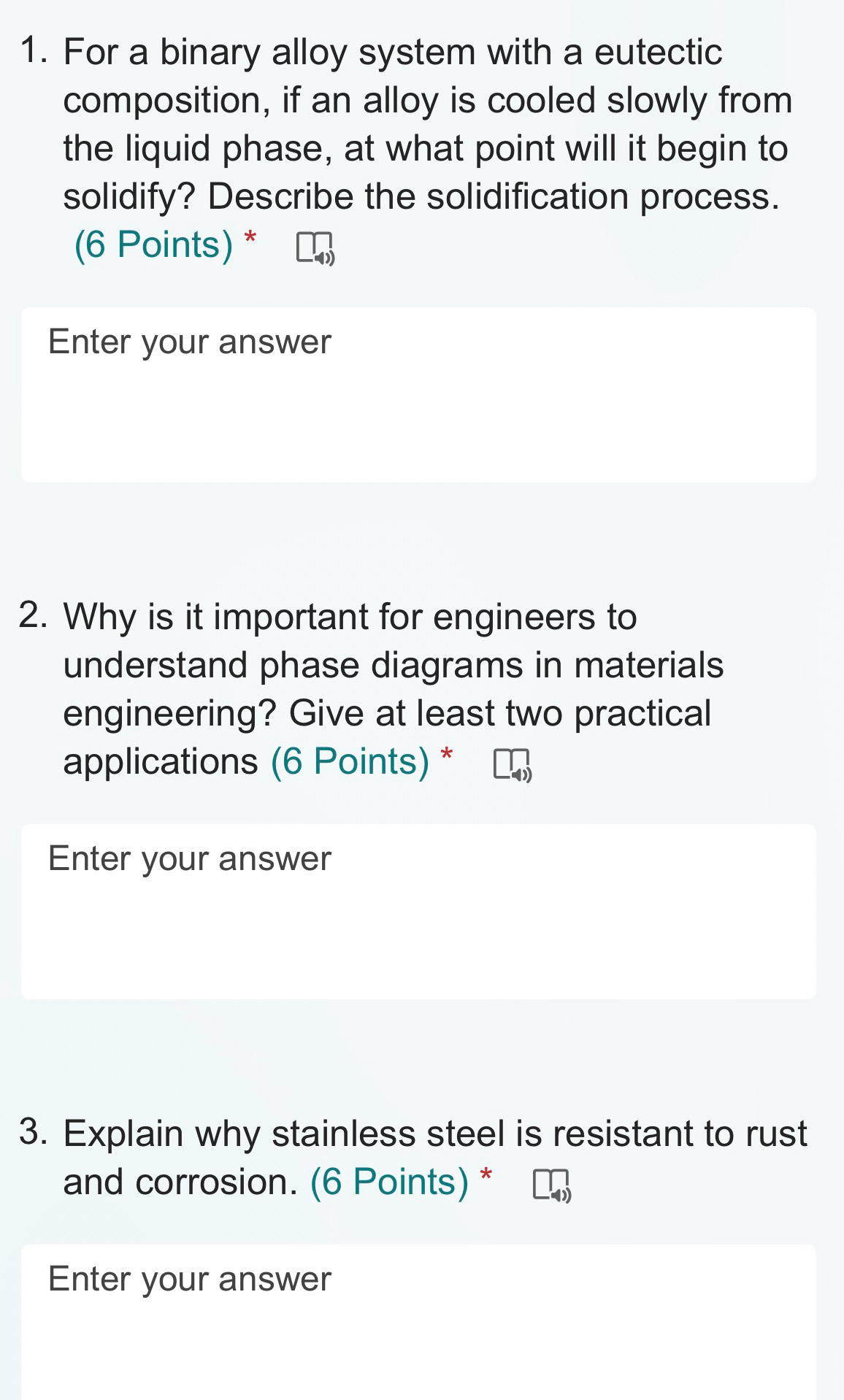Focus the answer field under the phase diagrams question

pos(418,911)
